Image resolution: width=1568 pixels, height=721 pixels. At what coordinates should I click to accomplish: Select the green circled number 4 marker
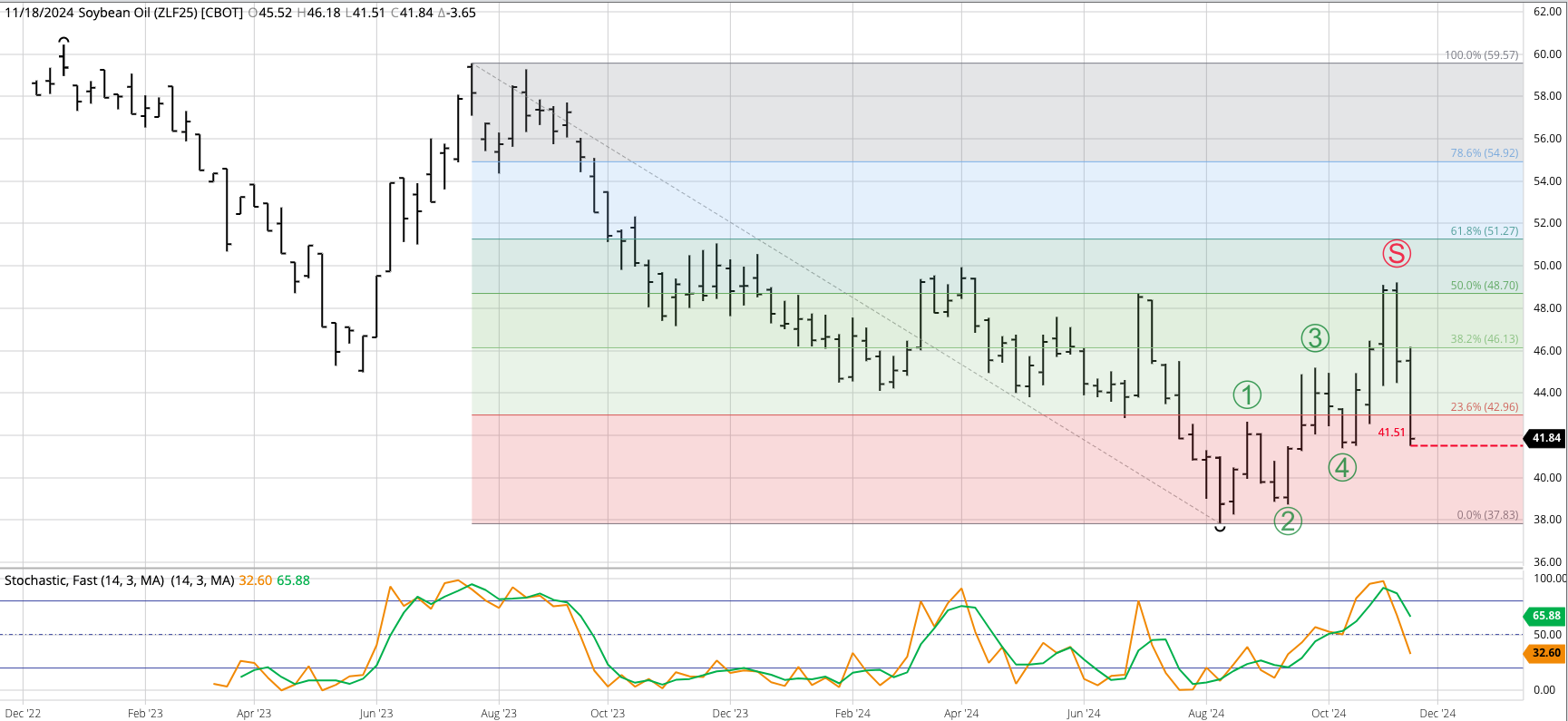tap(1342, 468)
